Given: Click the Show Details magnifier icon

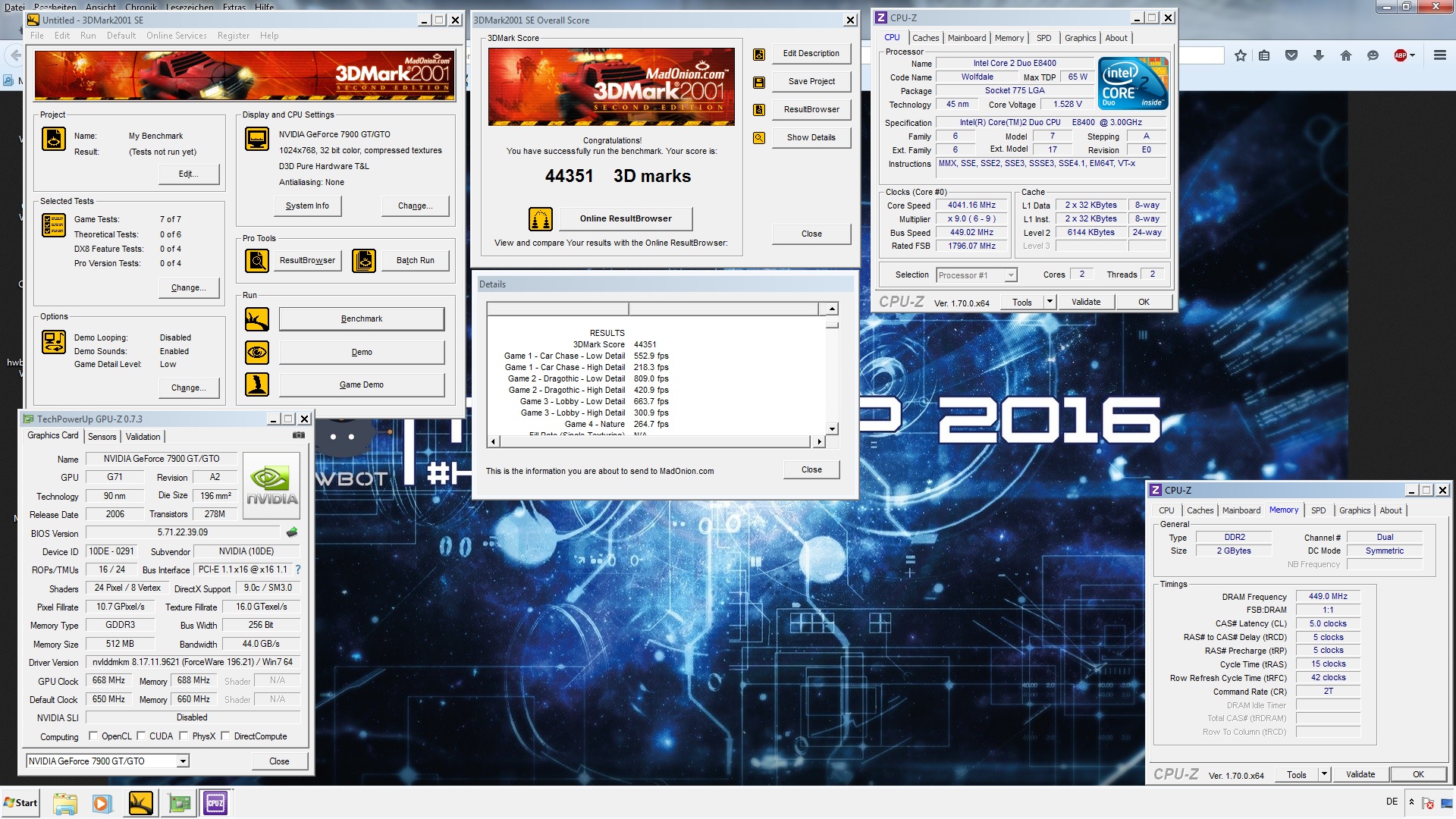Looking at the screenshot, I should [758, 138].
